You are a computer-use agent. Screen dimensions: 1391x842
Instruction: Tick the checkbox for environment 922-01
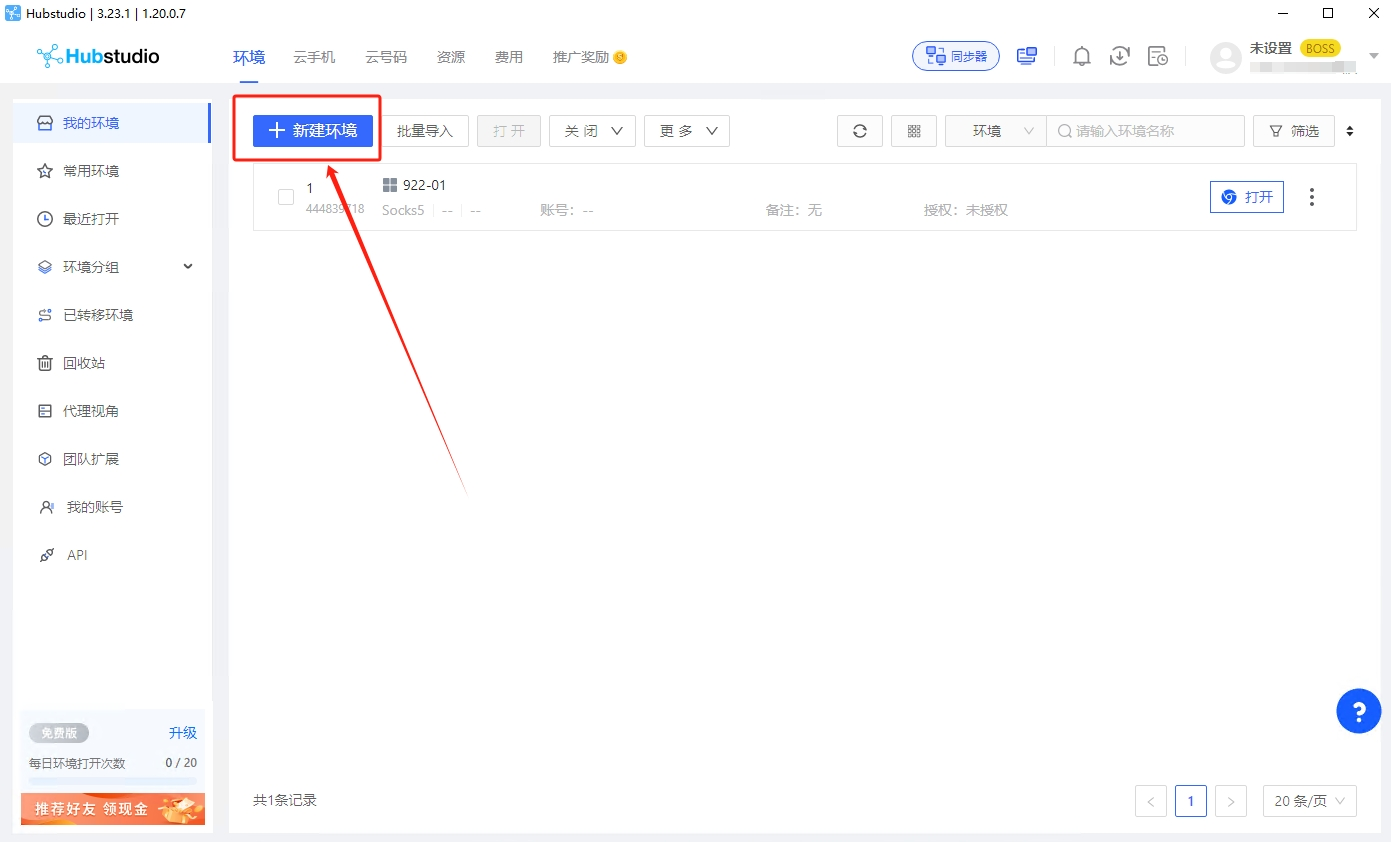[286, 197]
